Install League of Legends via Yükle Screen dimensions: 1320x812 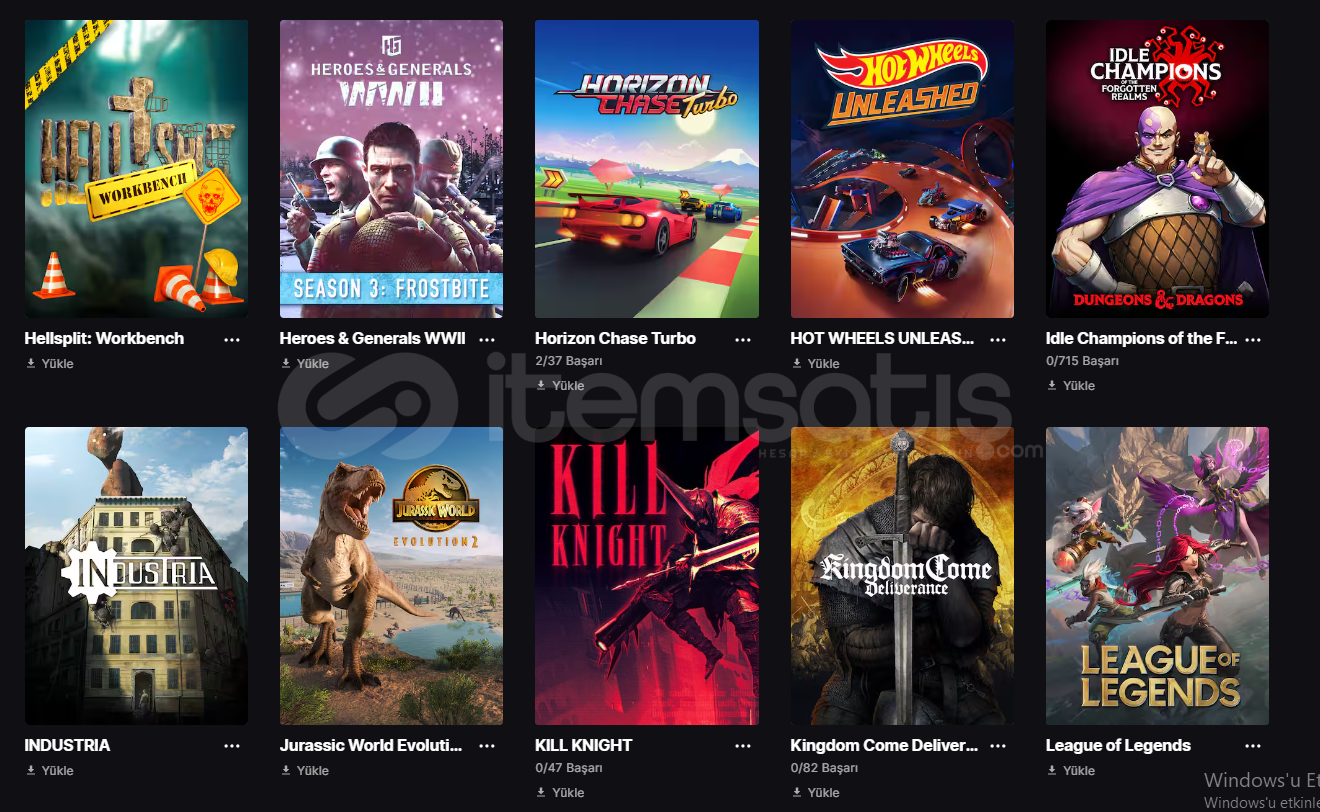(x=1071, y=771)
